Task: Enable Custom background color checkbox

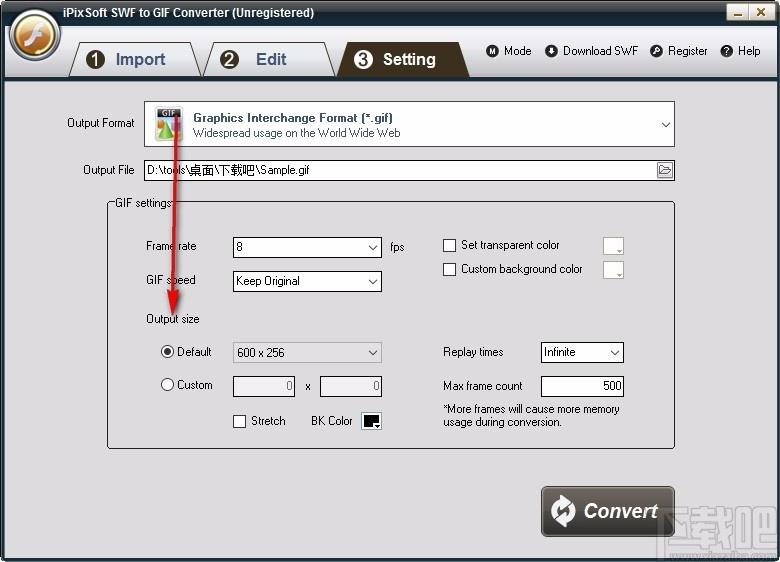Action: (449, 269)
